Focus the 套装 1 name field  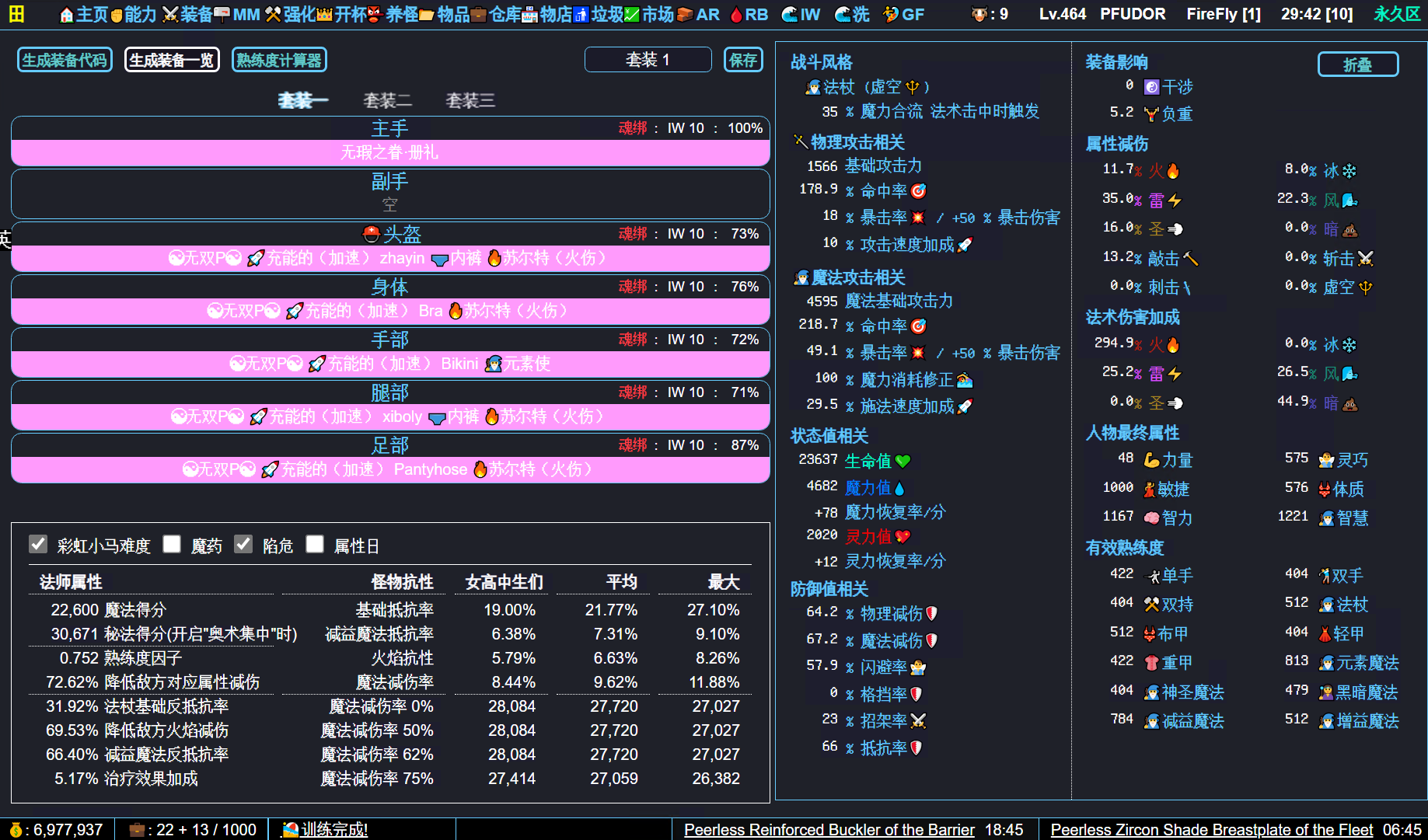click(648, 60)
